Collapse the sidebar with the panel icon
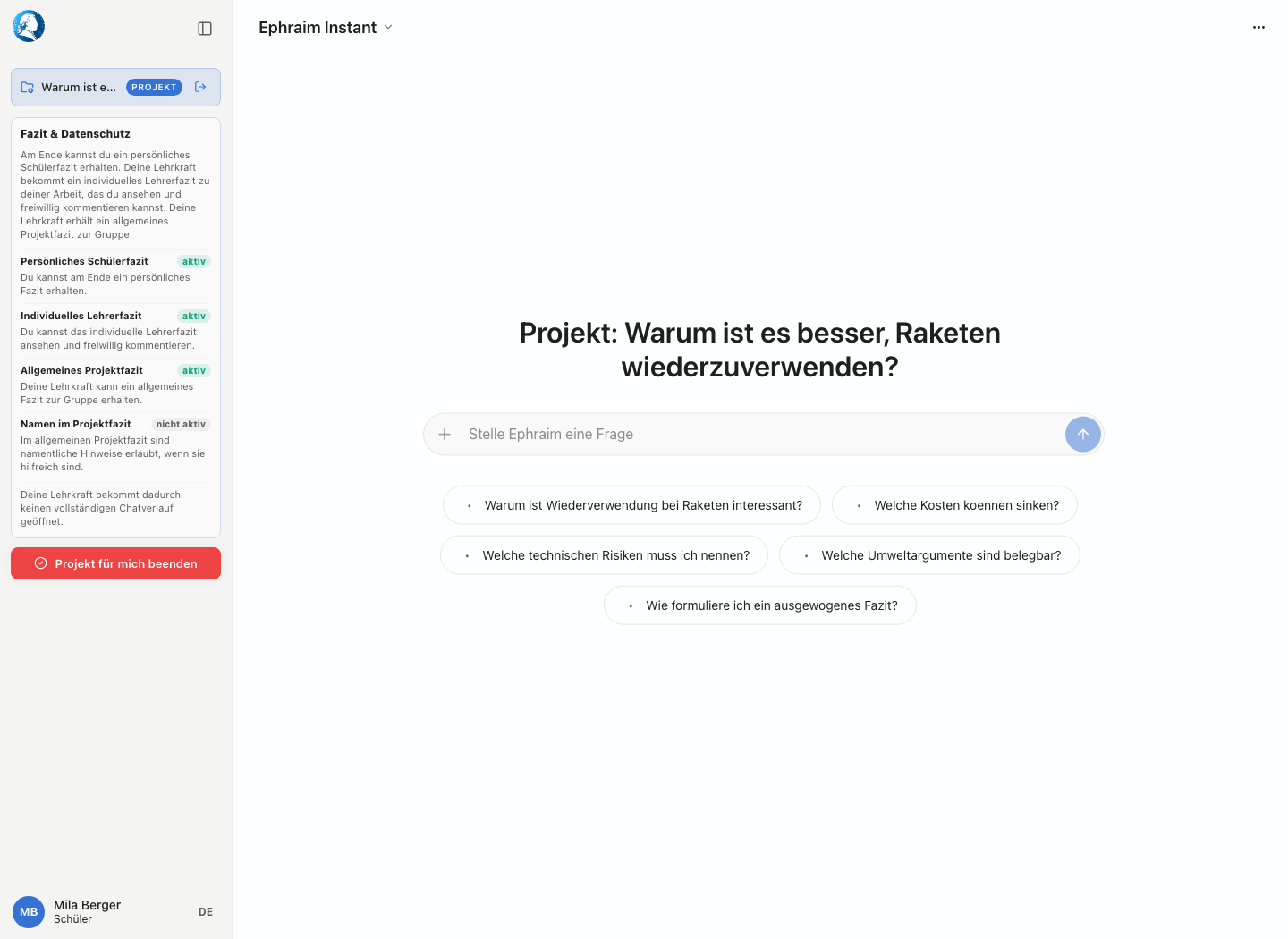 coord(205,29)
